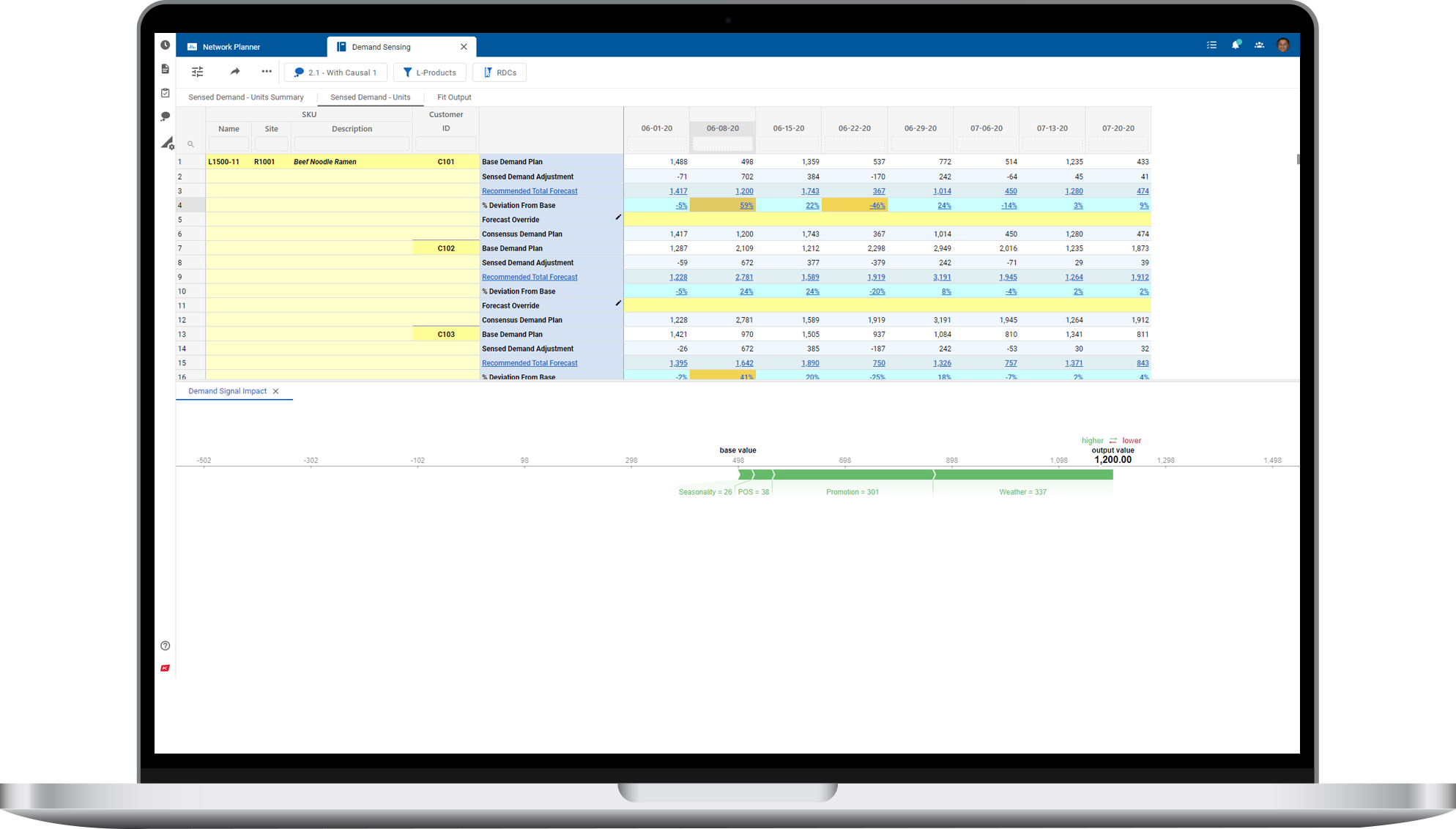Screen dimensions: 1456x829
Task: Open the Sensed Demand - Units Summary tab
Action: coord(246,97)
